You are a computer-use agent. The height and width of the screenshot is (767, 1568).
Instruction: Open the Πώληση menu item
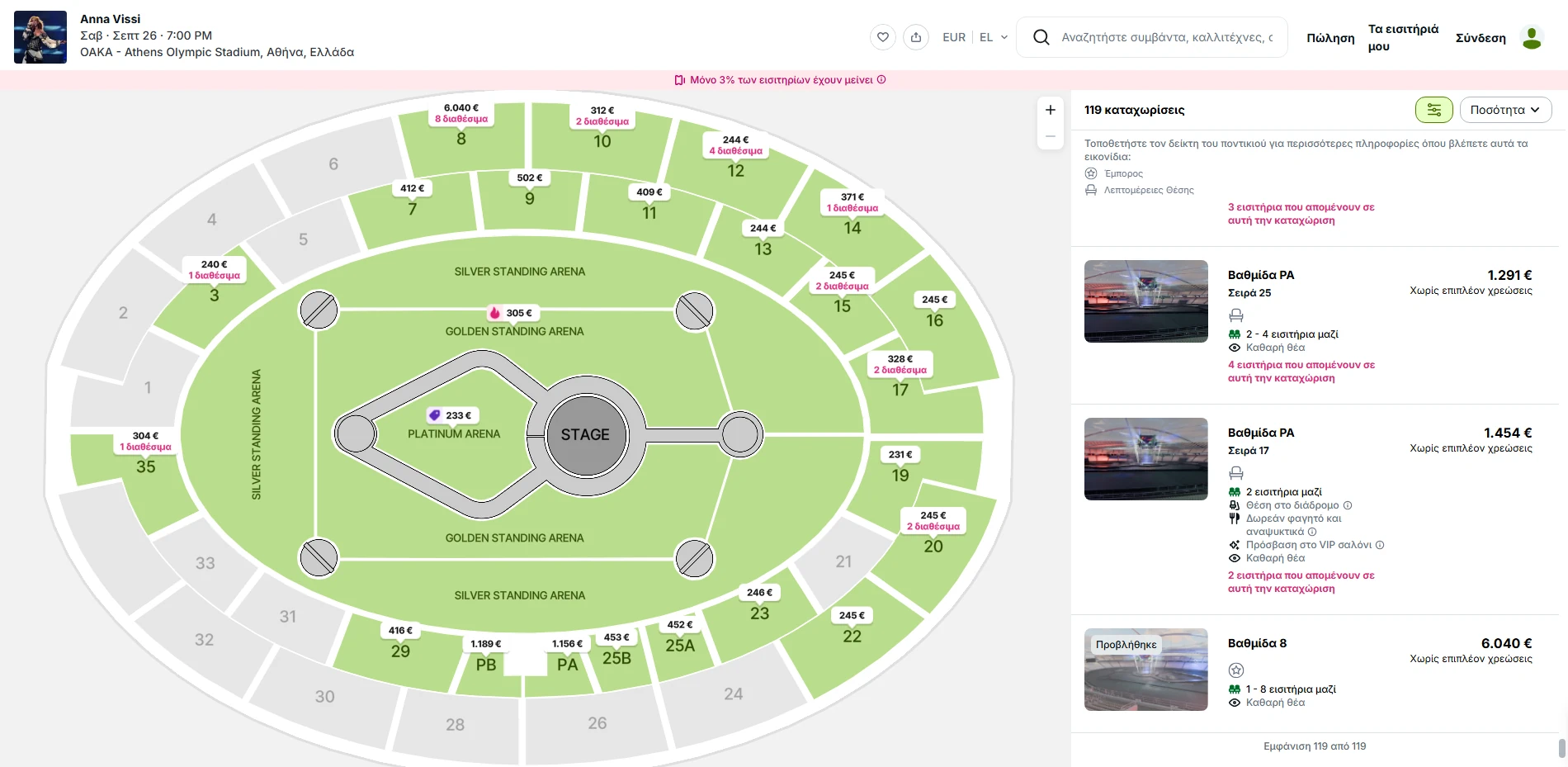tap(1330, 38)
